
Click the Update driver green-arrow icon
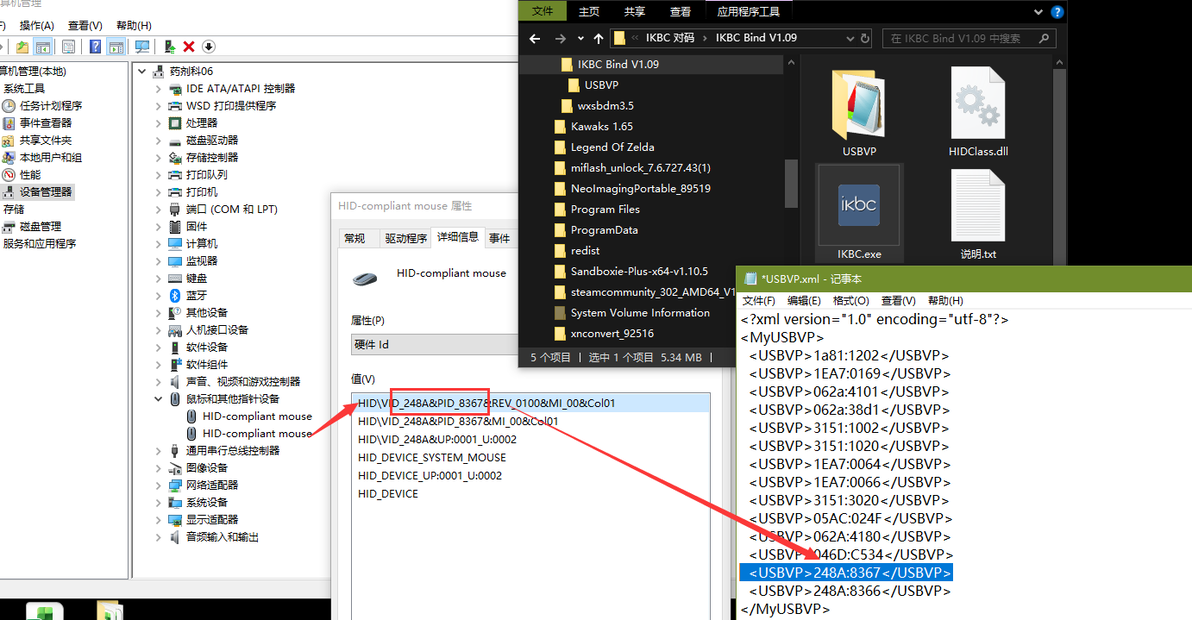click(170, 47)
